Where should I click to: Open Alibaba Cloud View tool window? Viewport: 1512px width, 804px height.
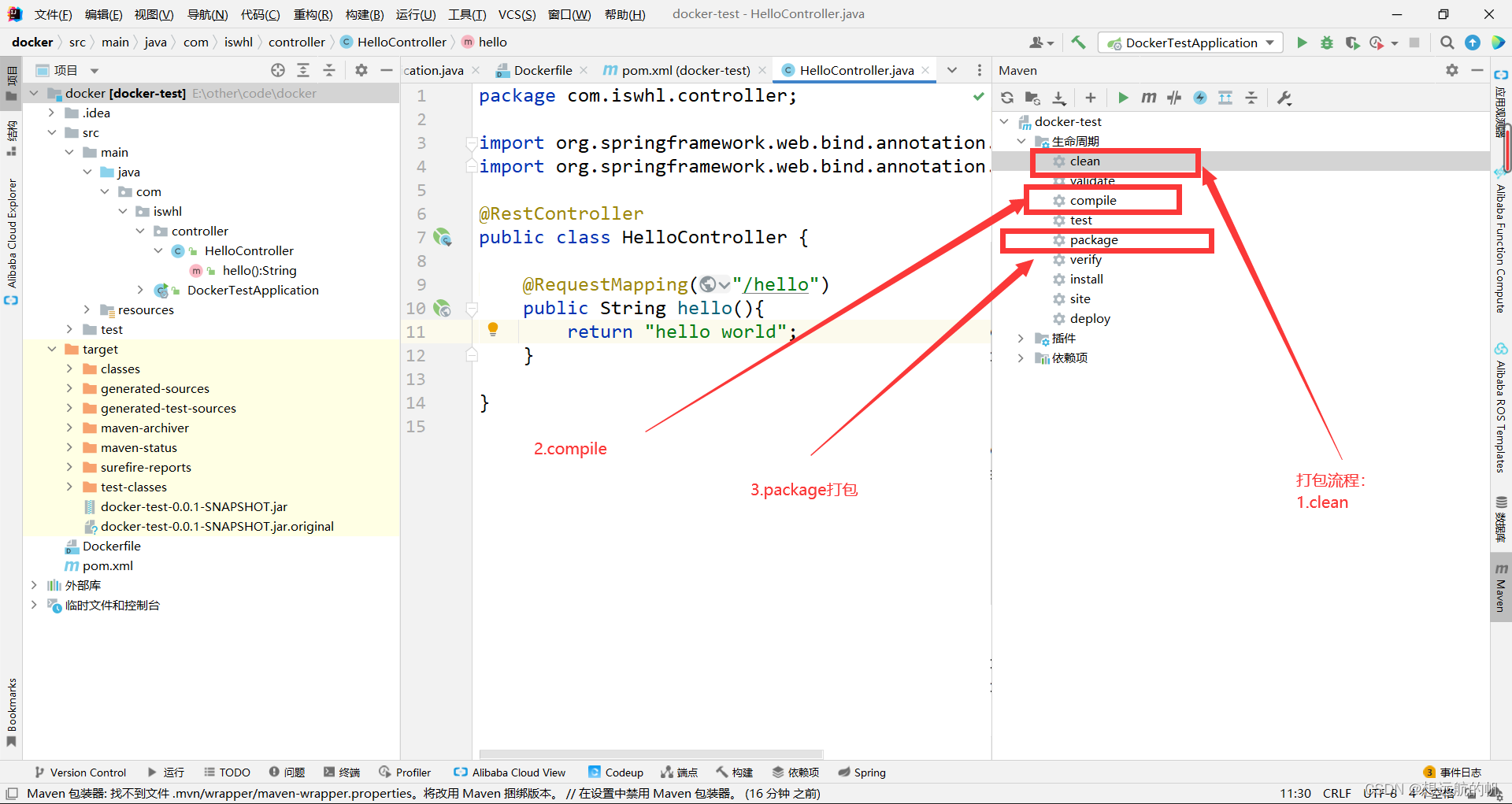point(510,773)
